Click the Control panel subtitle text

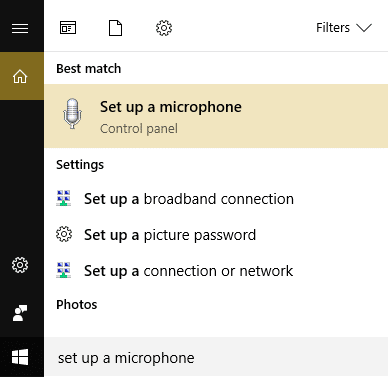[x=139, y=129]
